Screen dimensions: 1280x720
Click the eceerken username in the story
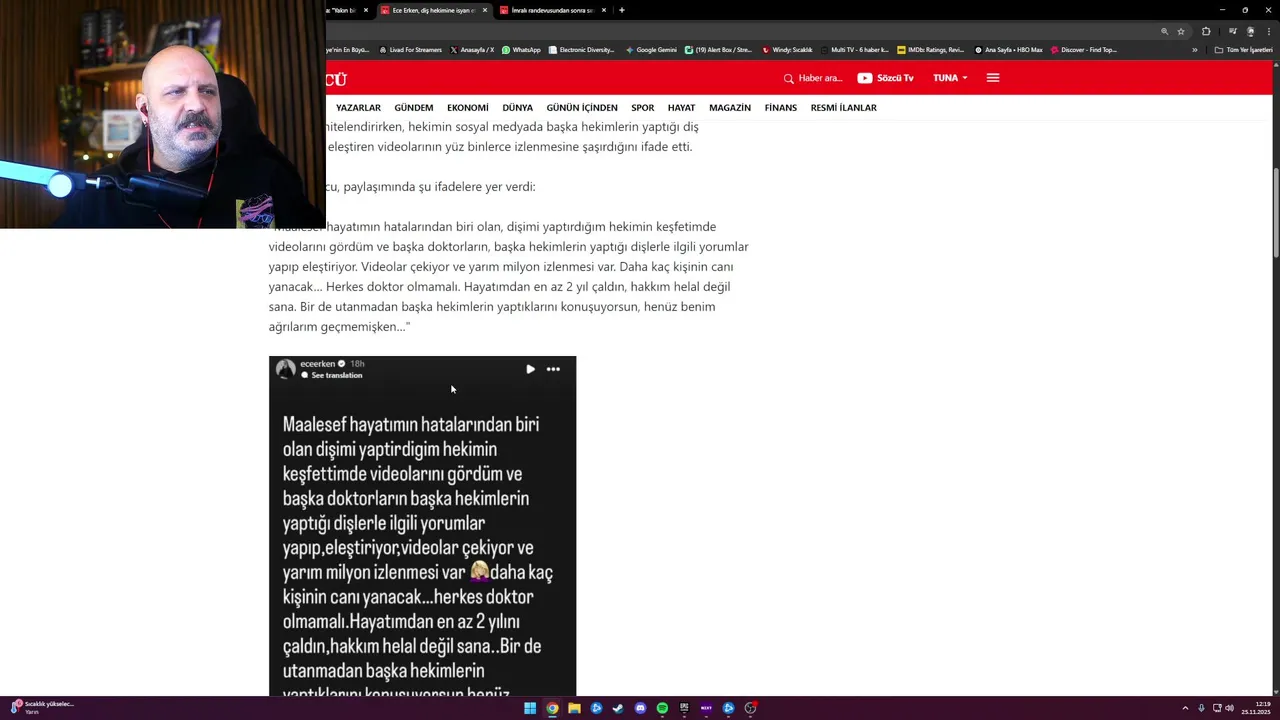pos(318,364)
